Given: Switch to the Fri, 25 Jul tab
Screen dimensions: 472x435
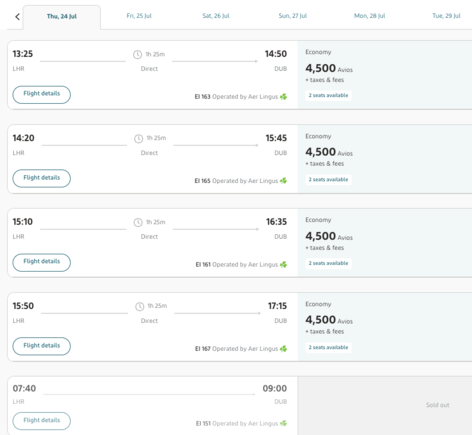Looking at the screenshot, I should coord(139,16).
